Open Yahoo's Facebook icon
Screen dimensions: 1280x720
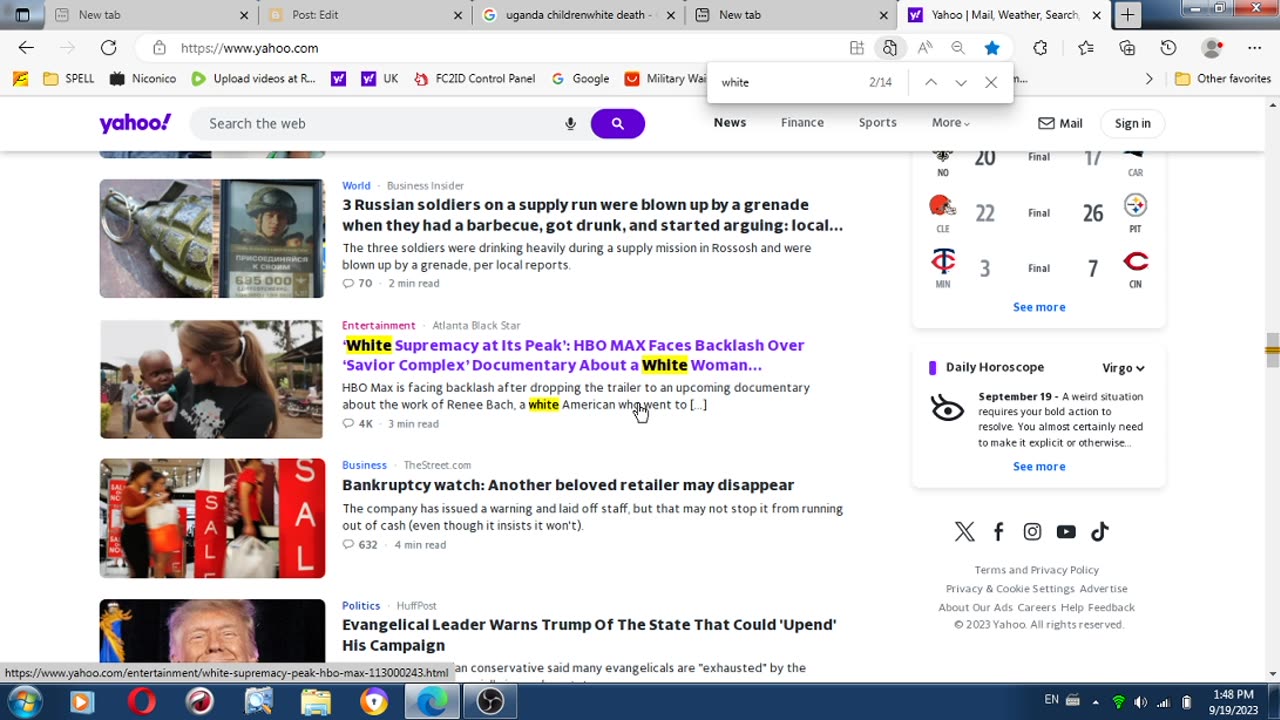click(x=998, y=532)
